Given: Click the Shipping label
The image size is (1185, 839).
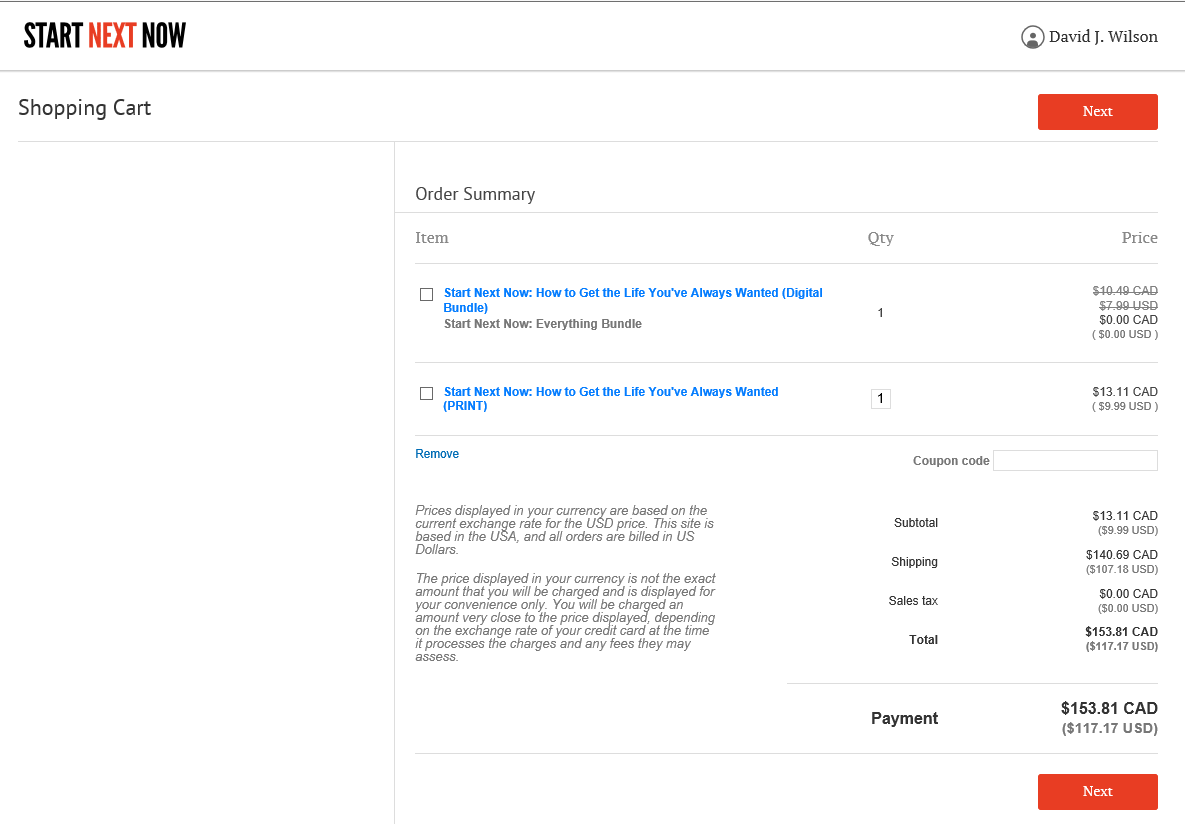Looking at the screenshot, I should pyautogui.click(x=914, y=562).
